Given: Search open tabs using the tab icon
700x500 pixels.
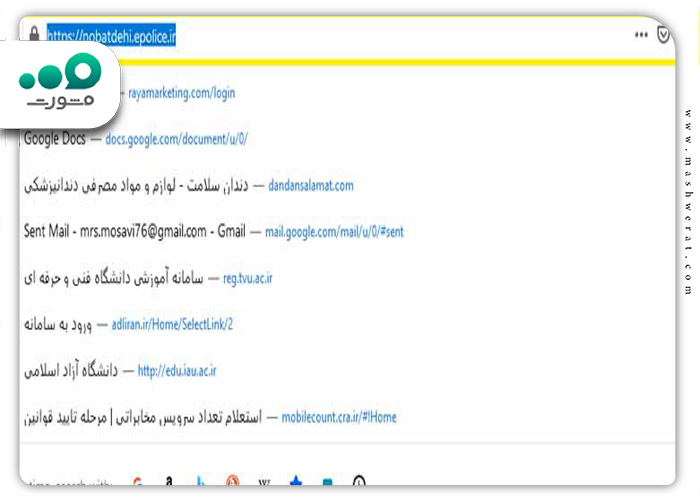Looking at the screenshot, I should 328,482.
